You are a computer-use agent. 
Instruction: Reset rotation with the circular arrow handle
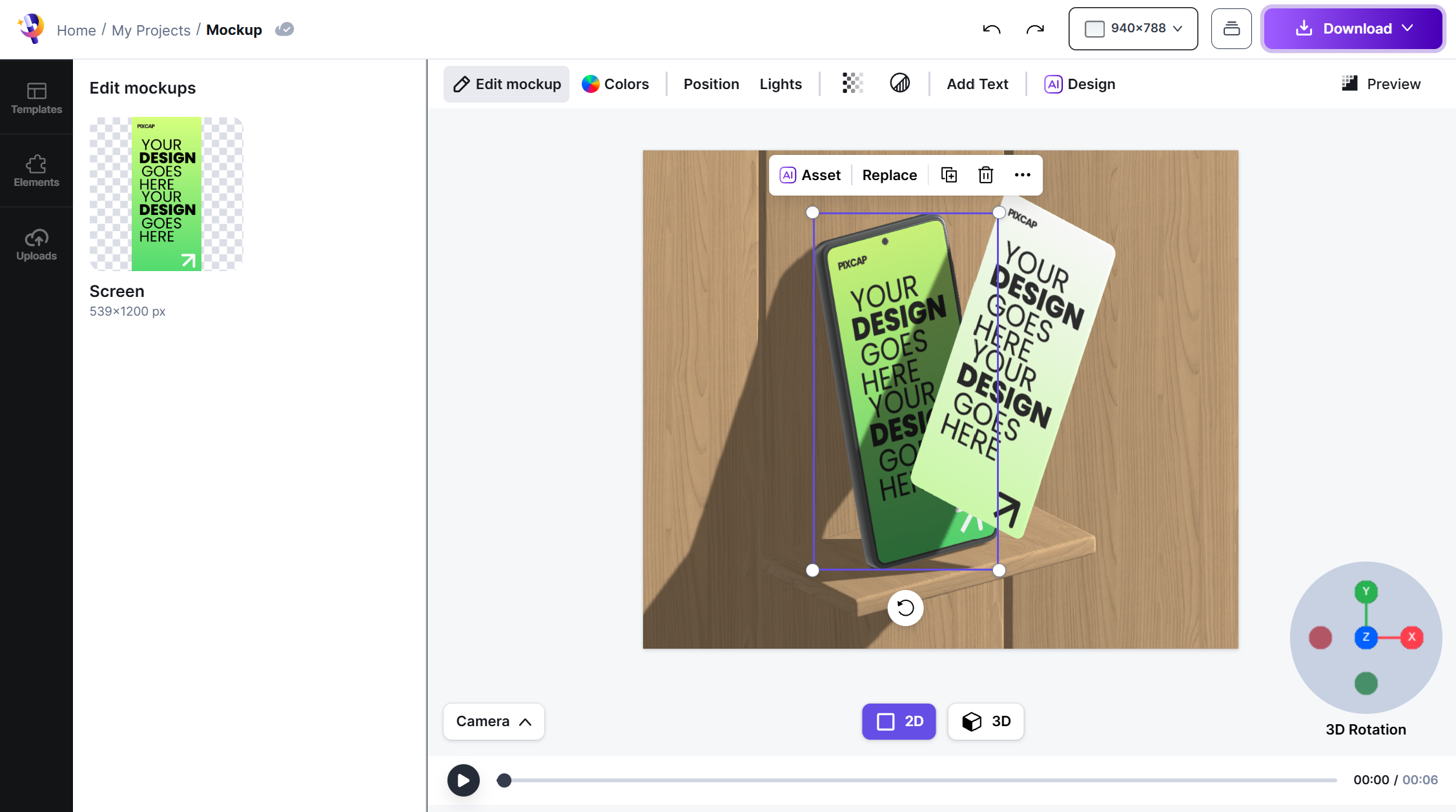[x=905, y=607]
